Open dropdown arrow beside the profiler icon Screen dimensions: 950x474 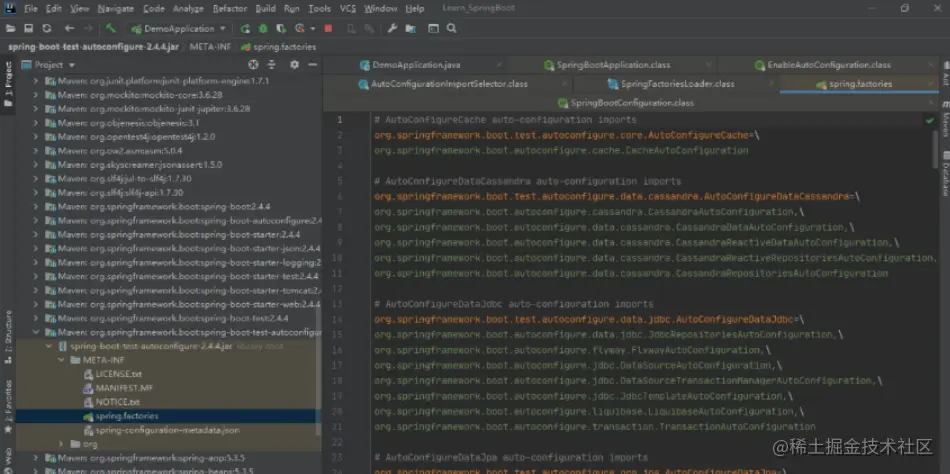point(313,28)
